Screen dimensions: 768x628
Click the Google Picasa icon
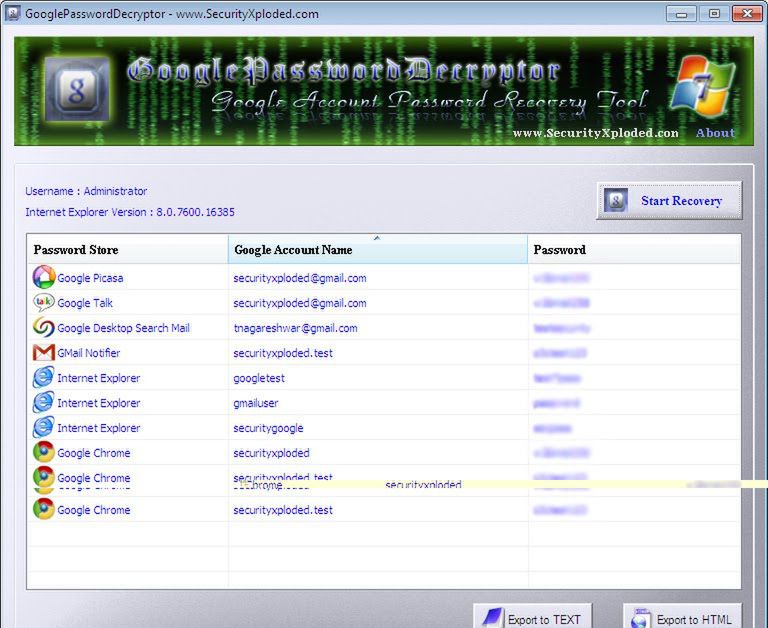point(43,278)
